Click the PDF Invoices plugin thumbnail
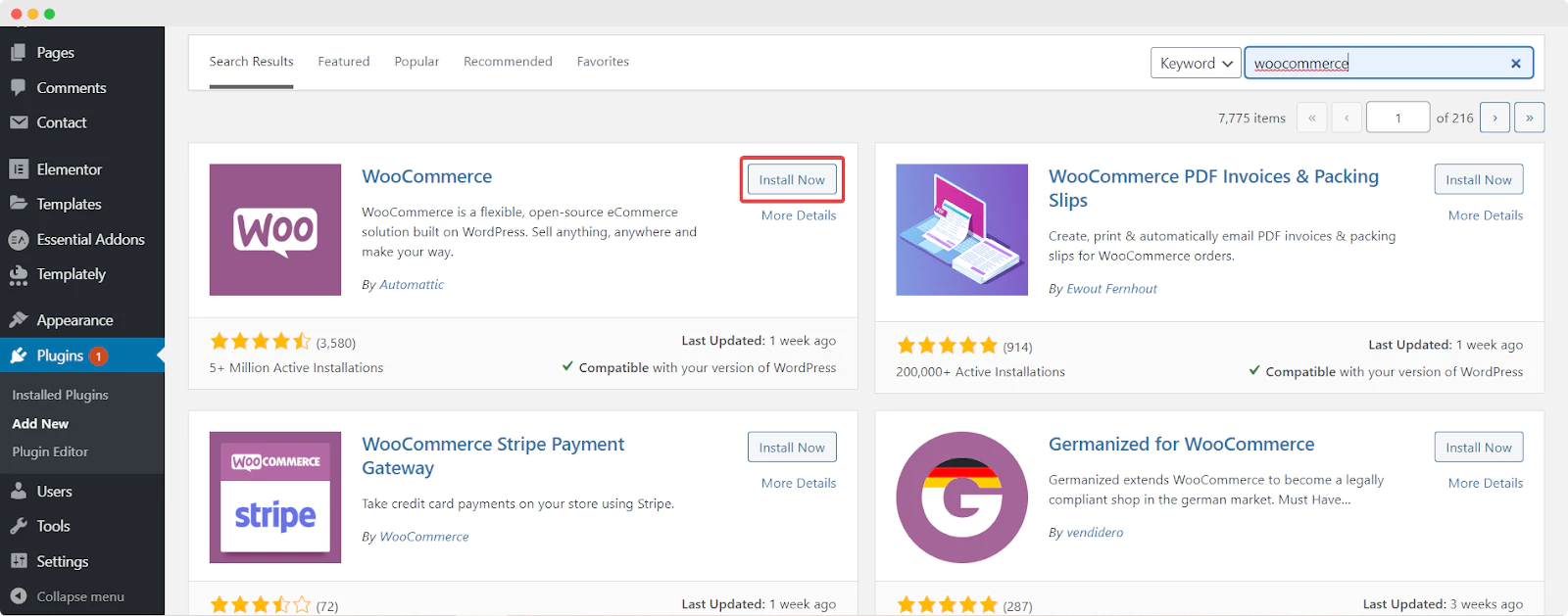The height and width of the screenshot is (616, 1568). click(x=962, y=230)
